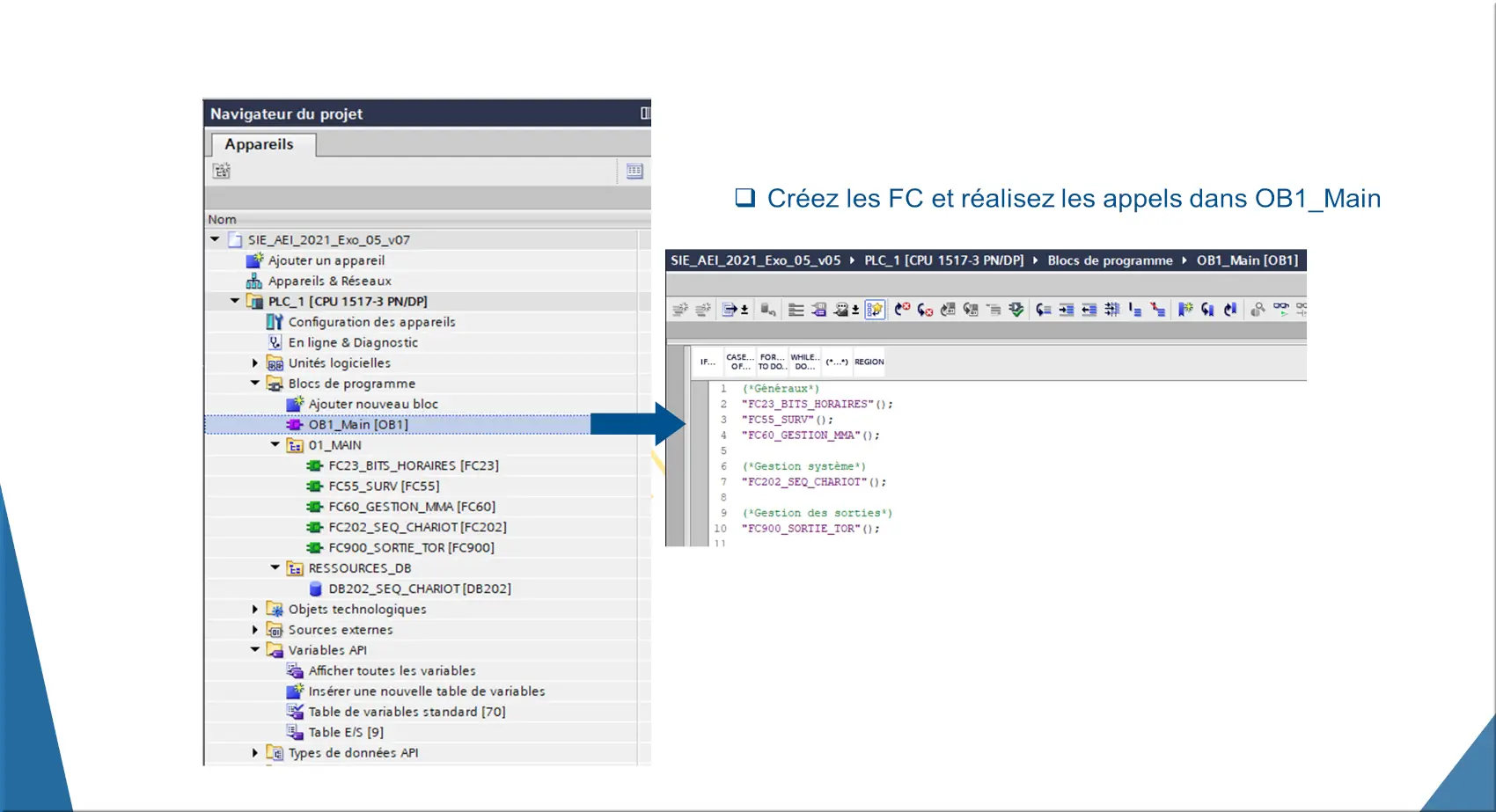This screenshot has height=812, width=1496.
Task: Open Afficher toutes les variables
Action: click(x=392, y=670)
